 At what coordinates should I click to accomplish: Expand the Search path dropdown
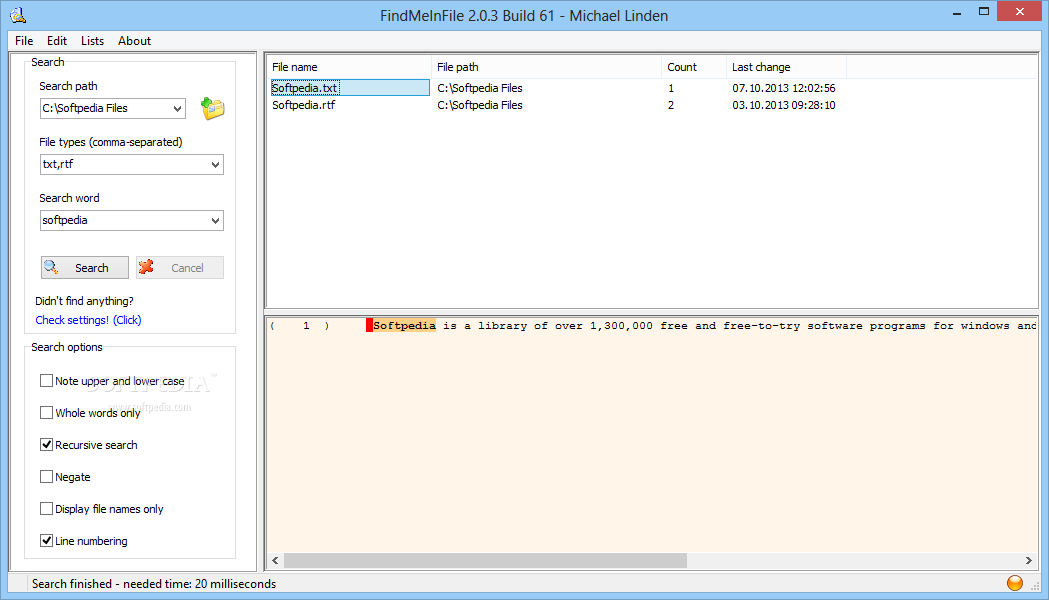177,108
